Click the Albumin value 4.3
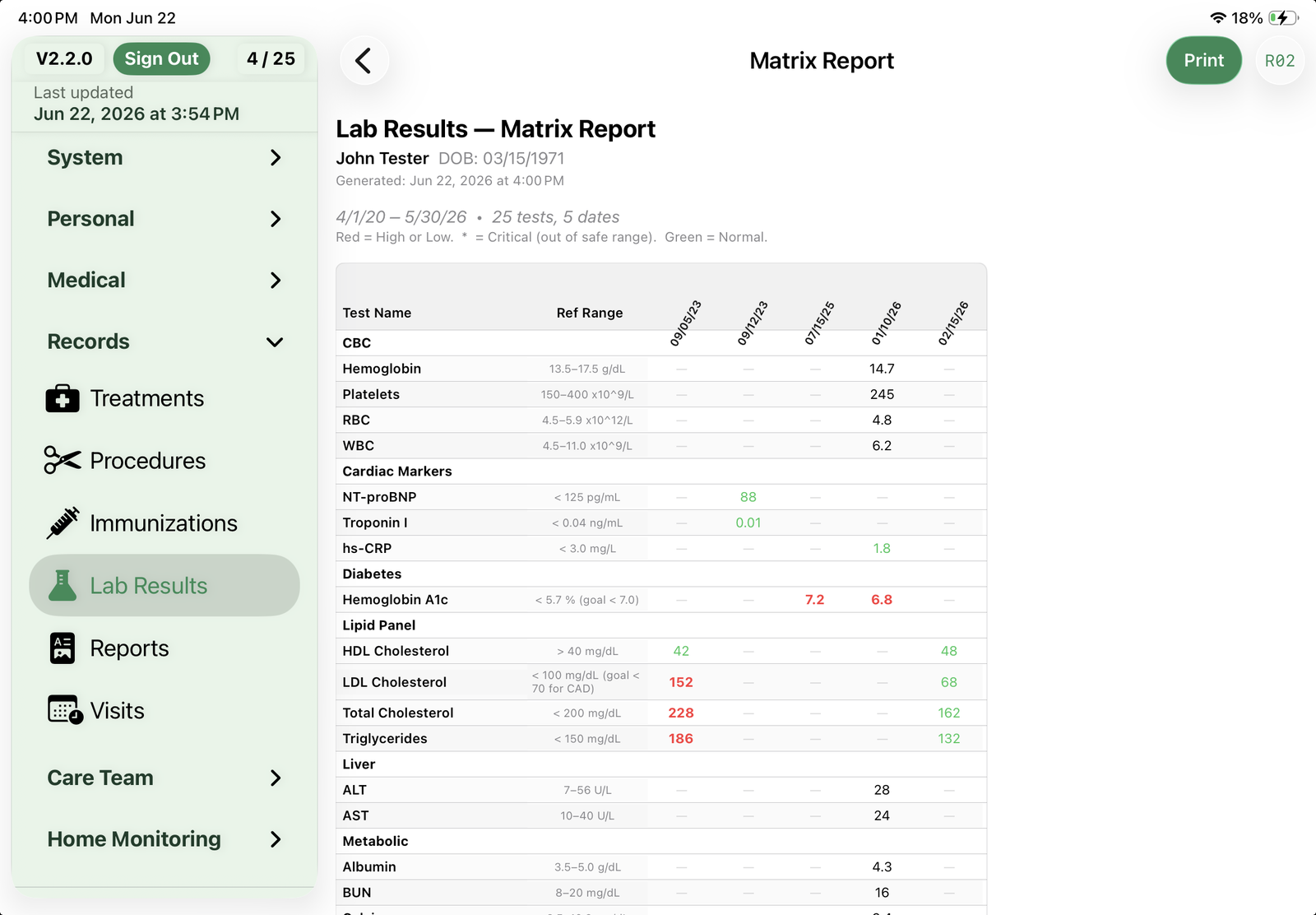The image size is (1316, 915). coord(882,866)
